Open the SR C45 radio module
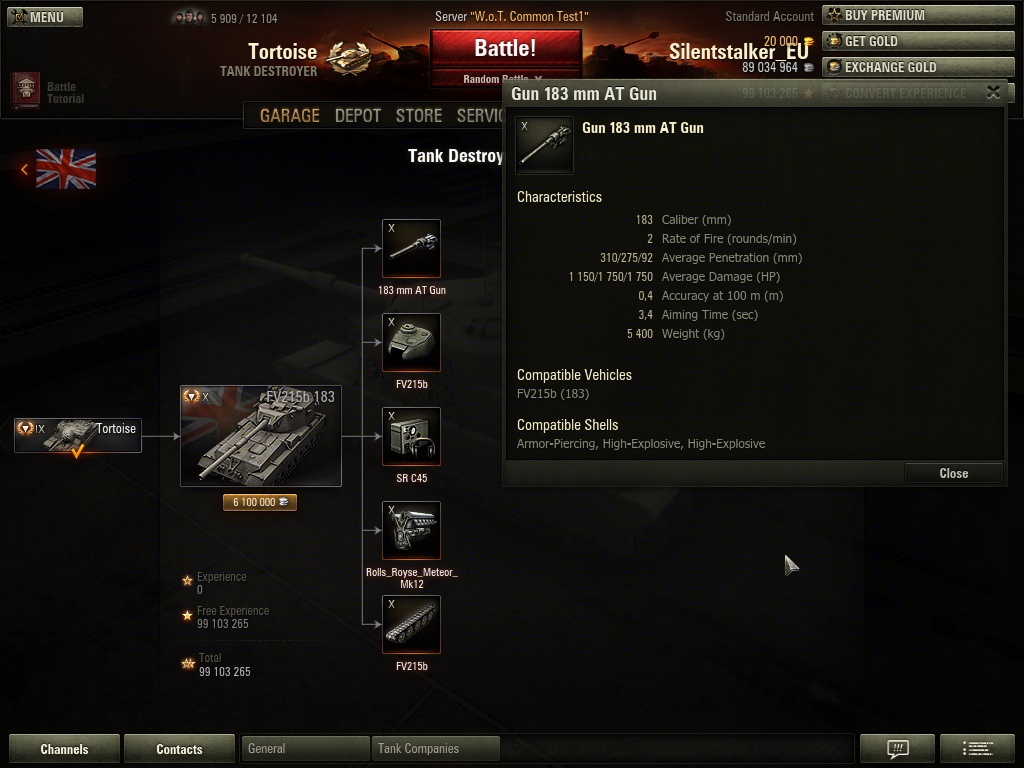1024x768 pixels. click(x=411, y=436)
